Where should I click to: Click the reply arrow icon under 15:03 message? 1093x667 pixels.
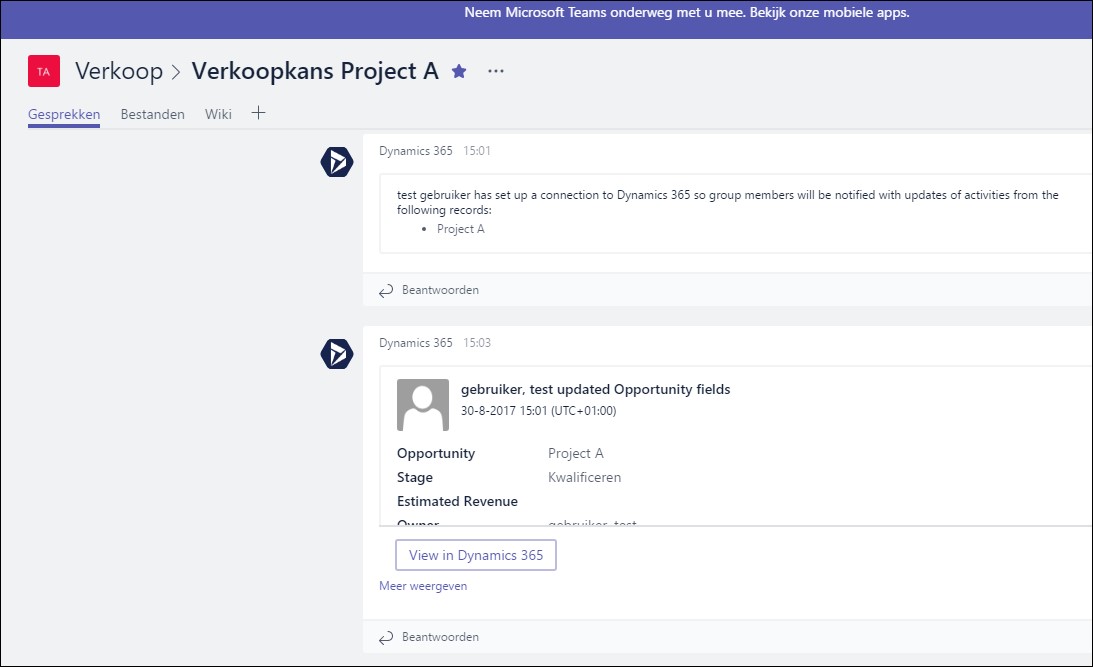(x=386, y=638)
